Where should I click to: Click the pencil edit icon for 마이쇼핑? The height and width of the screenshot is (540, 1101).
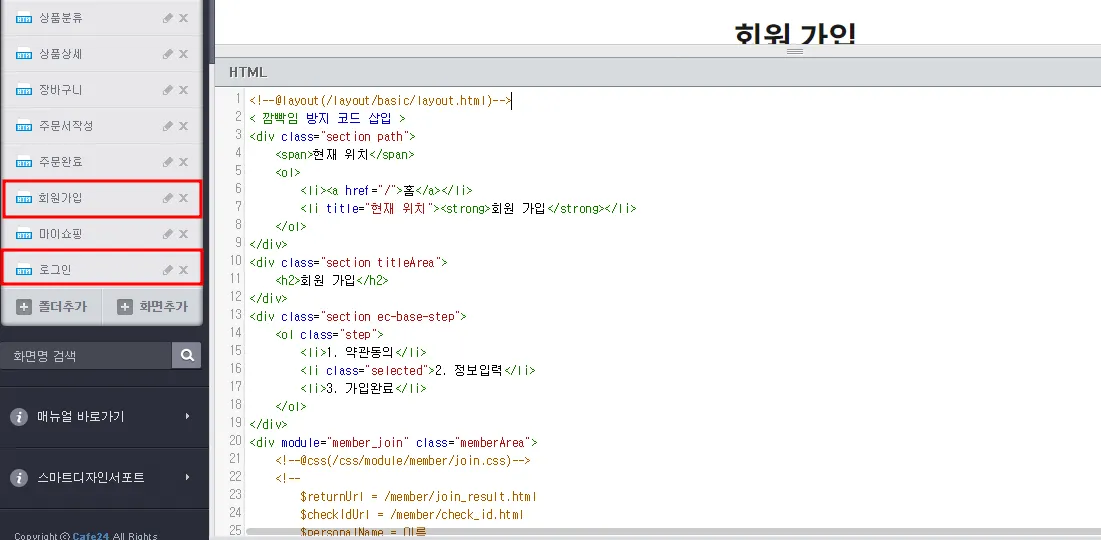tap(167, 234)
